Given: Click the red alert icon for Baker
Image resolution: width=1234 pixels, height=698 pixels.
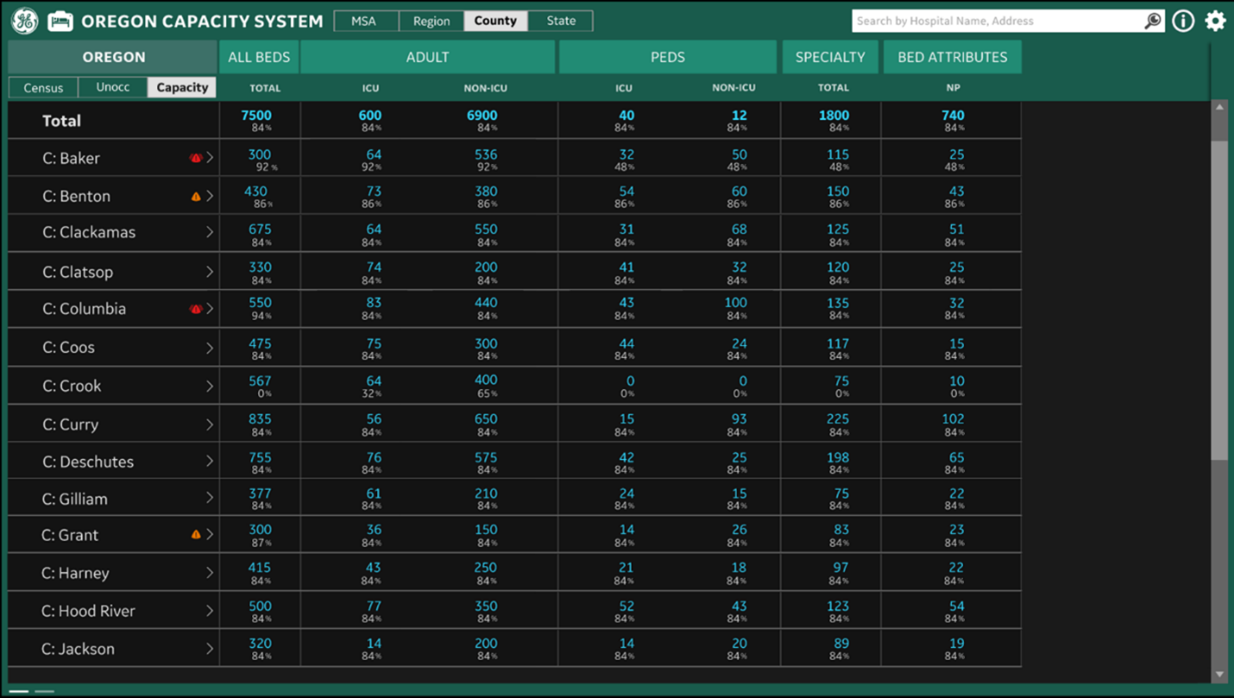Looking at the screenshot, I should (x=196, y=158).
